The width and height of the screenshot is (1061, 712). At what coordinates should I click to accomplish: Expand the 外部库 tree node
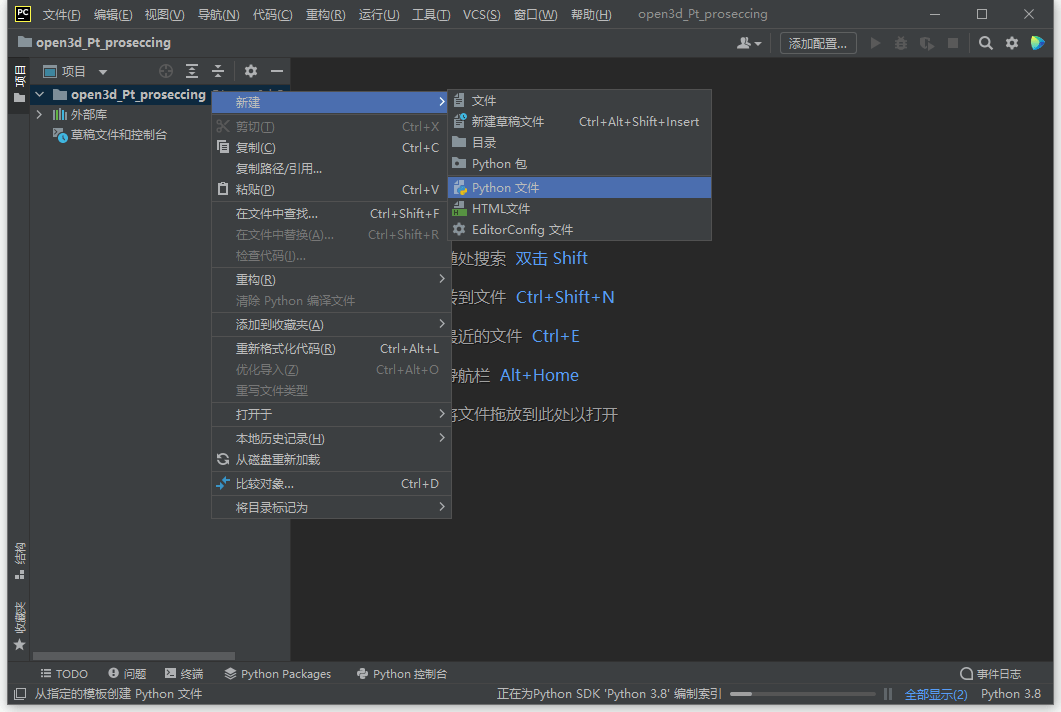coord(39,115)
